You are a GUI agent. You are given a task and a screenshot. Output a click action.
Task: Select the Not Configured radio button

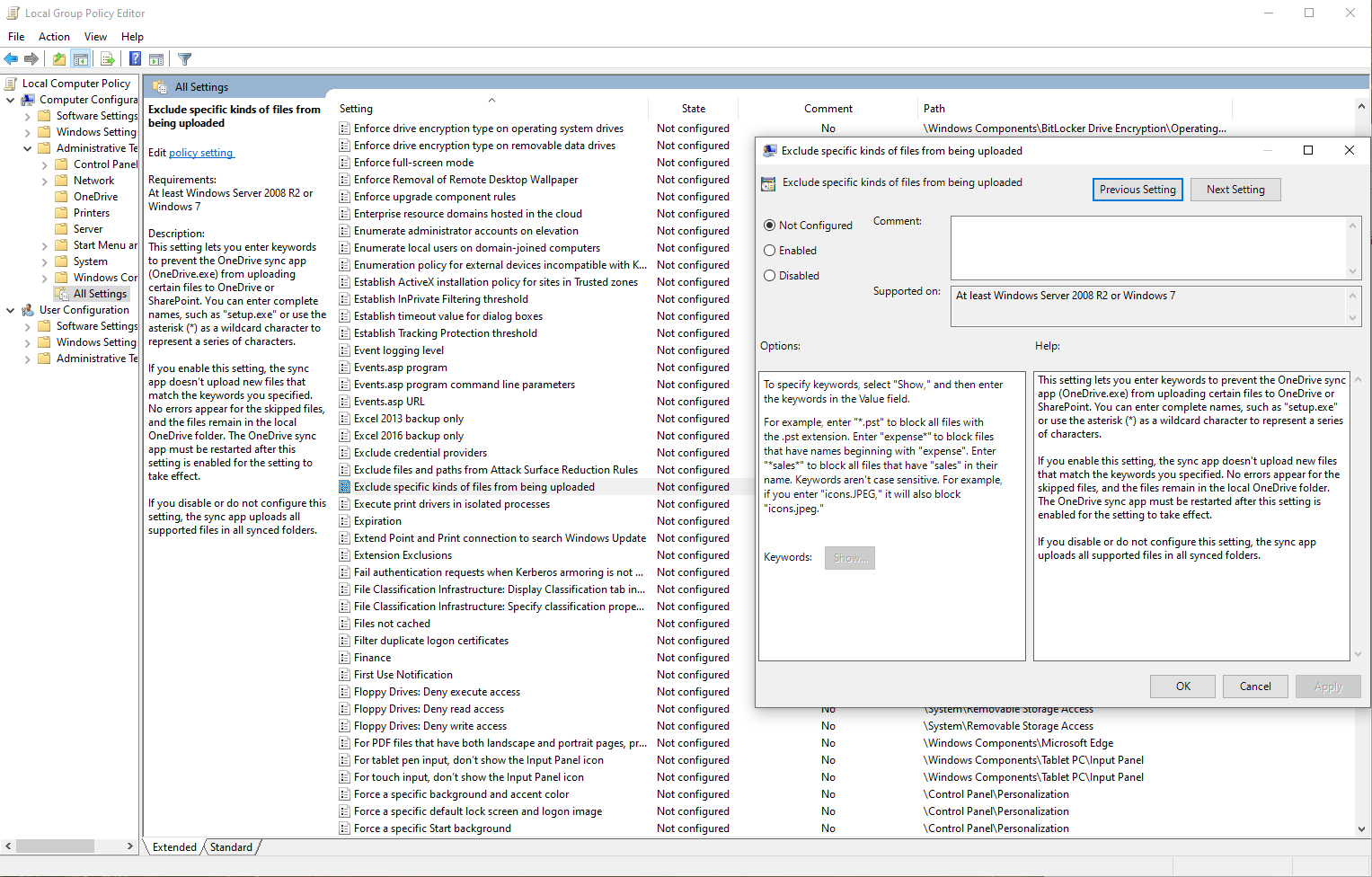[x=770, y=226]
